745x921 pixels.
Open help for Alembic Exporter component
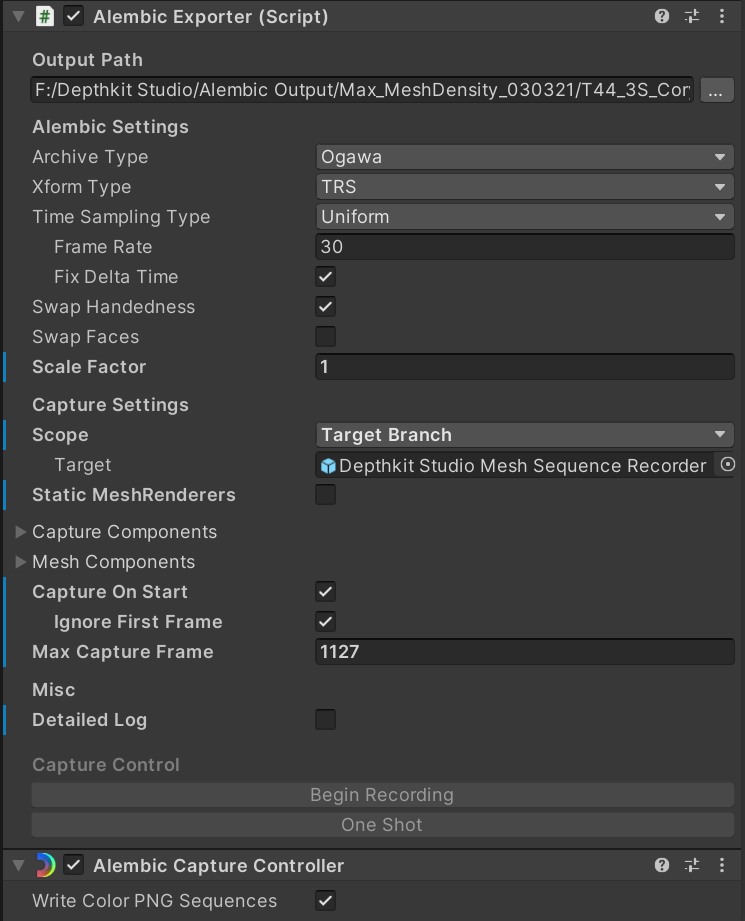[662, 17]
